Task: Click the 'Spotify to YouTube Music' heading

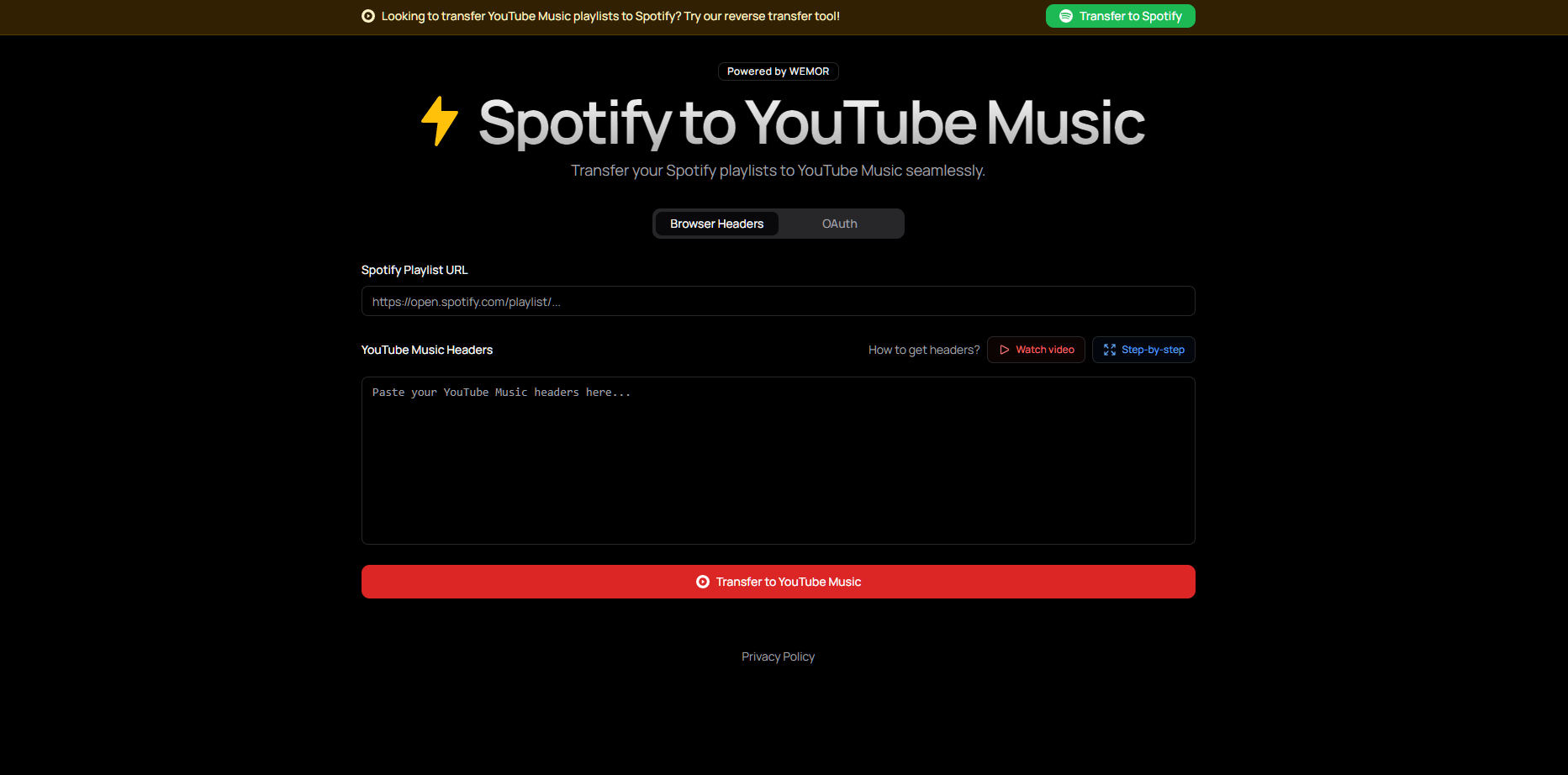Action: pyautogui.click(x=811, y=123)
